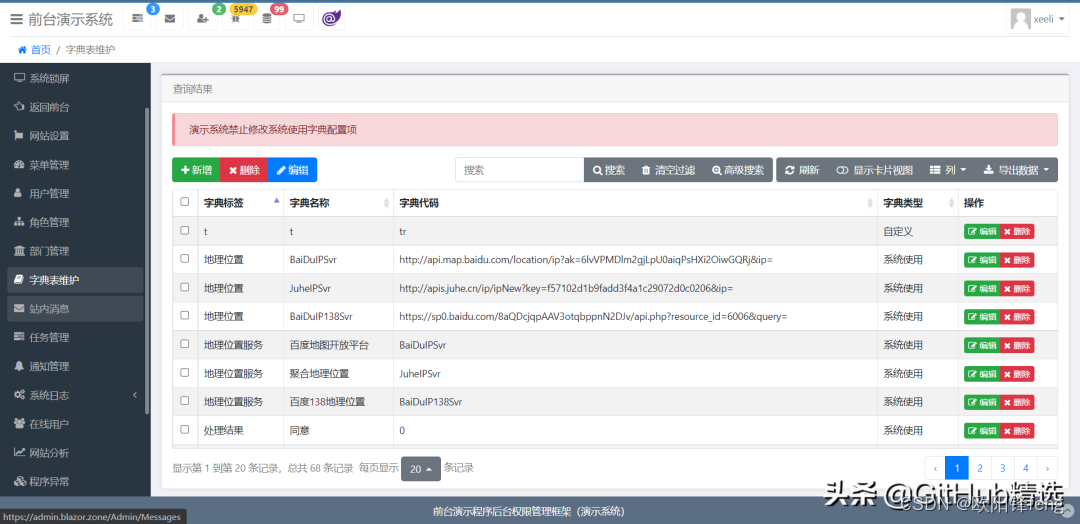Go to page 2 in the pagination
This screenshot has width=1080, height=524.
point(979,468)
